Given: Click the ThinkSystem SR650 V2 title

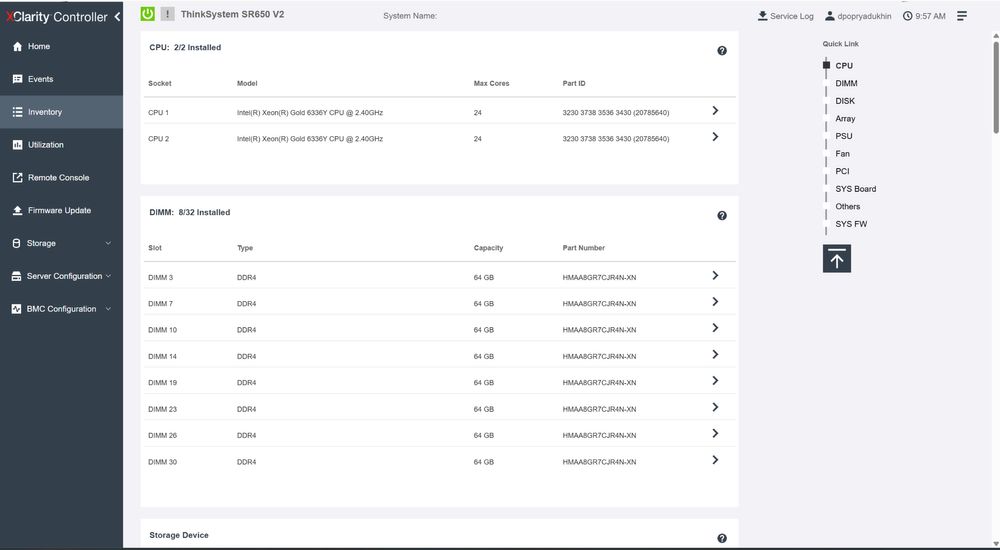Looking at the screenshot, I should coord(232,14).
